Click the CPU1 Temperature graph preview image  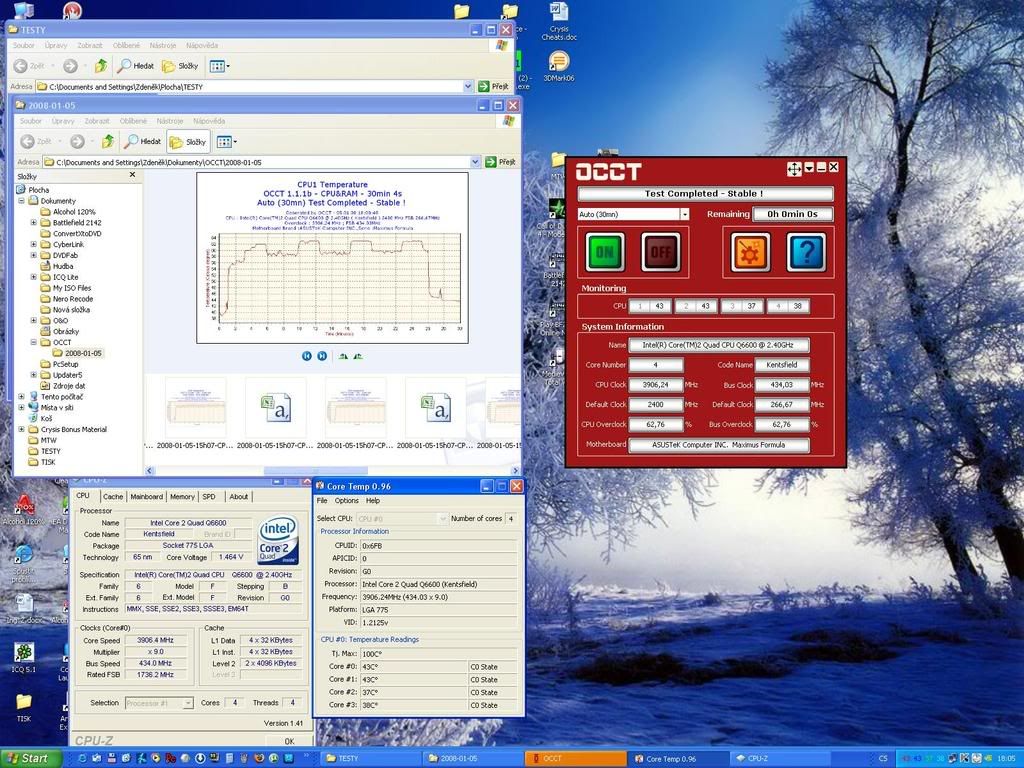click(x=332, y=258)
